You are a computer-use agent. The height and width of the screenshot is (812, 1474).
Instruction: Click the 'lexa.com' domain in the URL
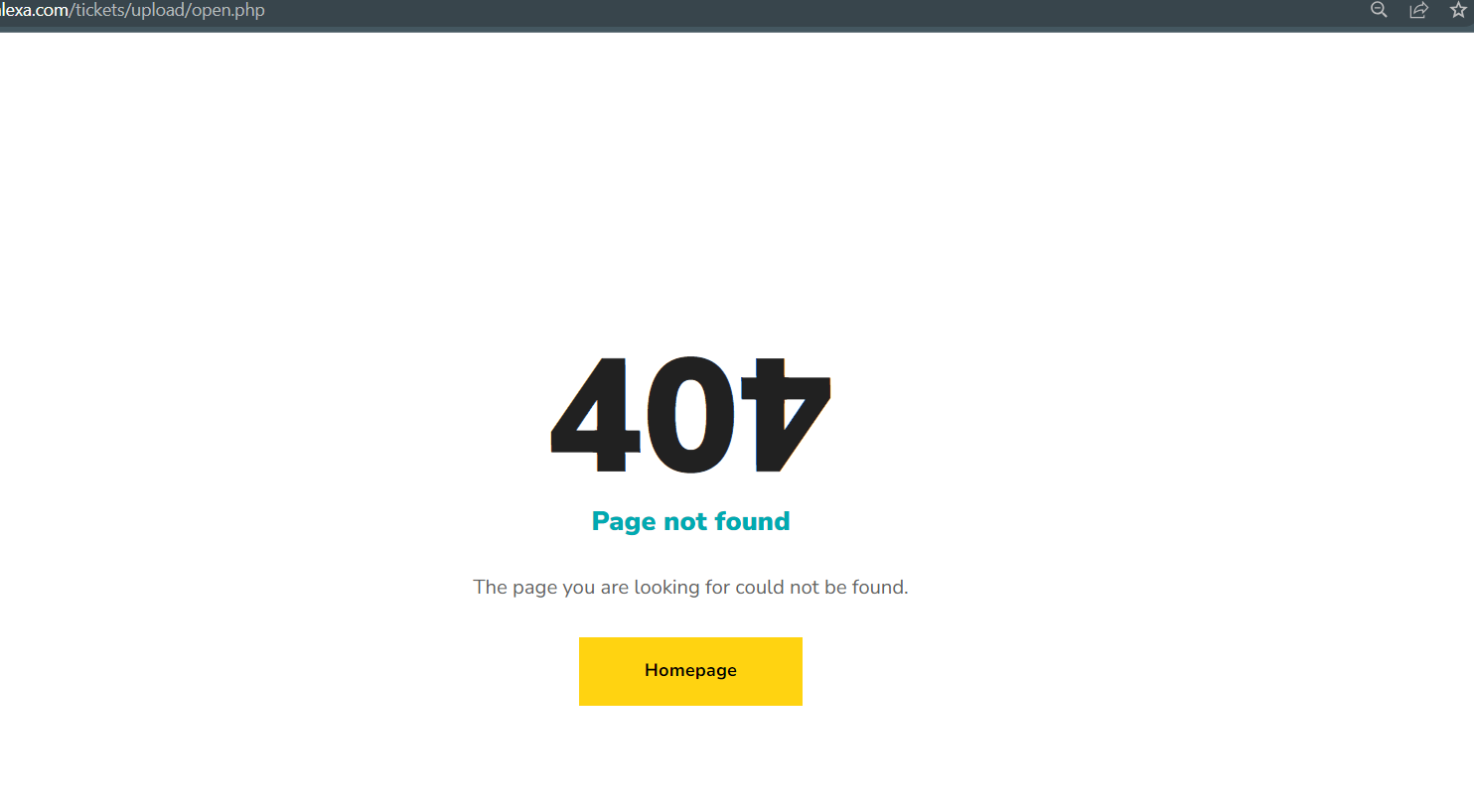[x=34, y=10]
